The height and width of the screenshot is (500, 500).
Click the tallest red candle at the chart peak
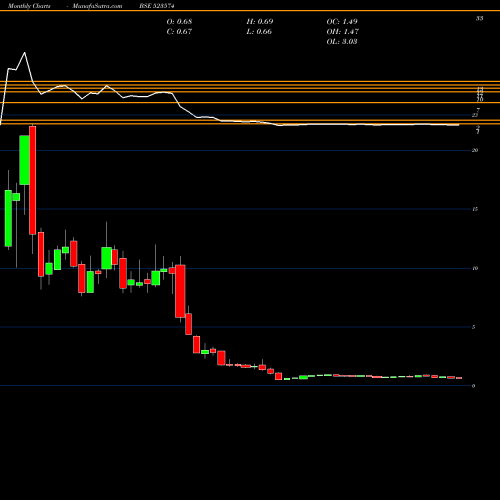click(32, 180)
